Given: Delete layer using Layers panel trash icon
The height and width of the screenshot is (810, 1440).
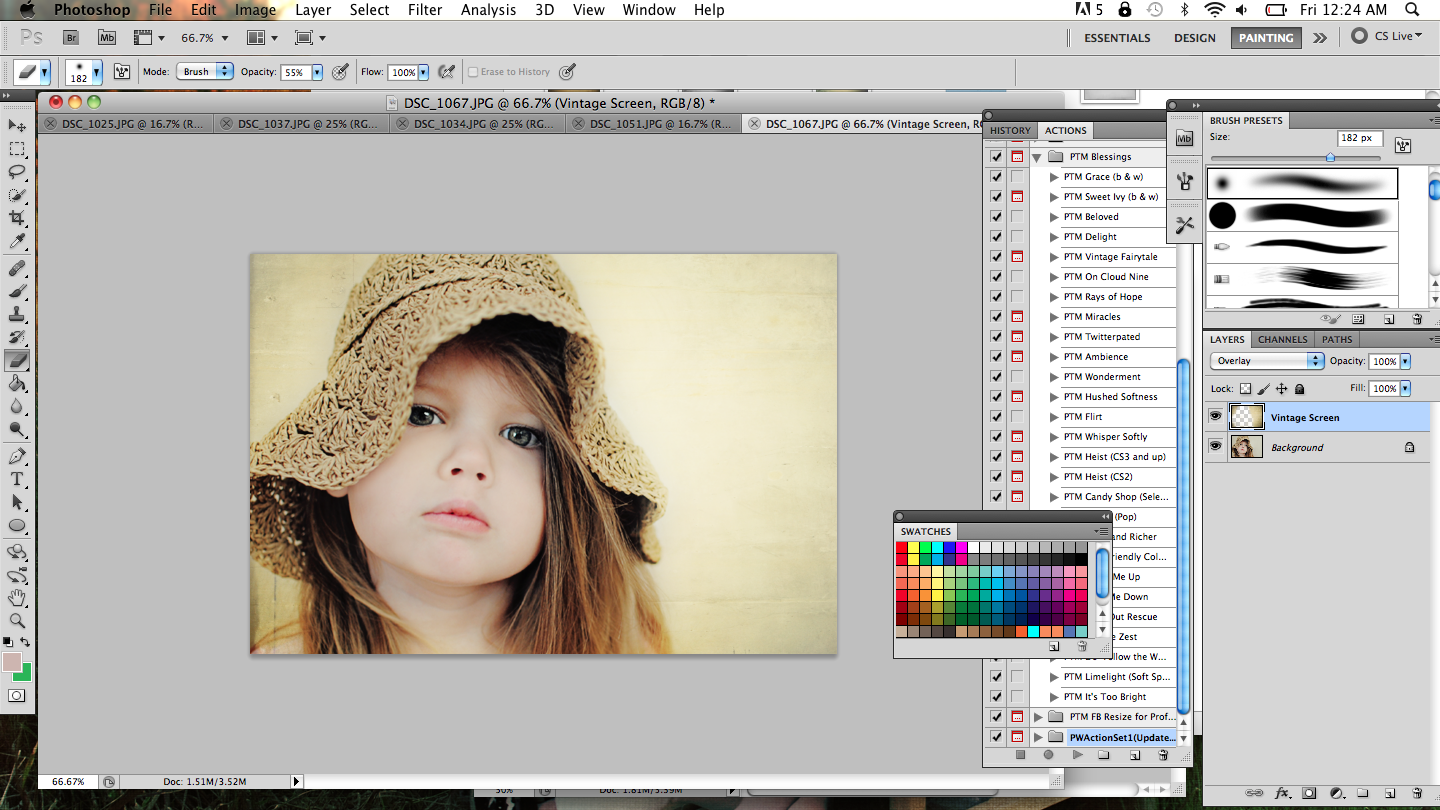Looking at the screenshot, I should [1415, 793].
